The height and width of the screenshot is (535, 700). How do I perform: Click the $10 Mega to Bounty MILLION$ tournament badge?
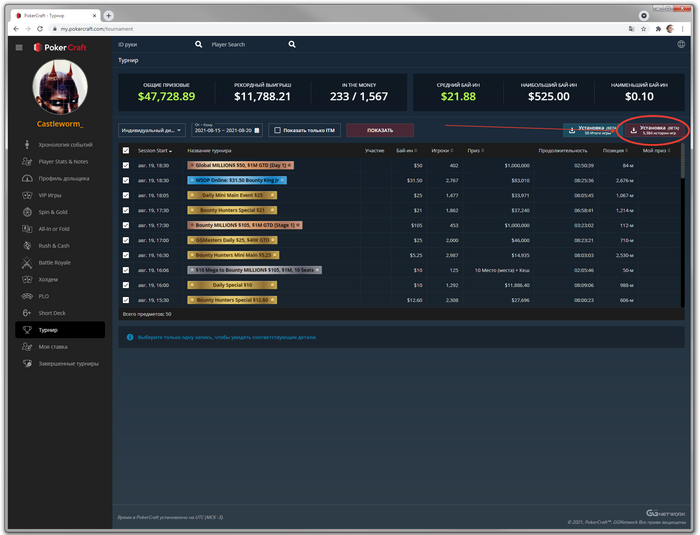pyautogui.click(x=254, y=270)
